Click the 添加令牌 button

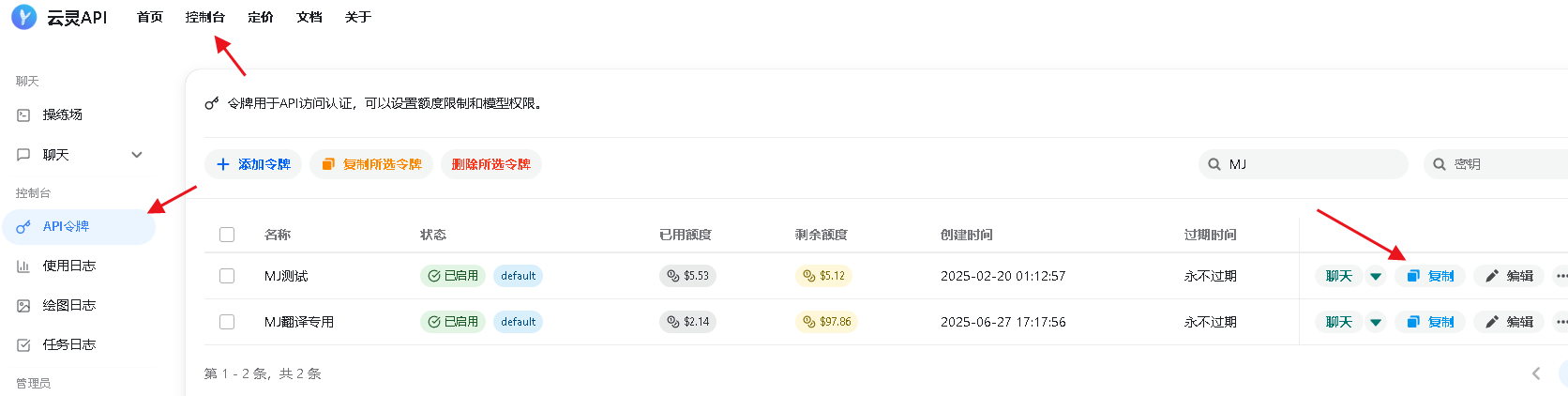253,164
